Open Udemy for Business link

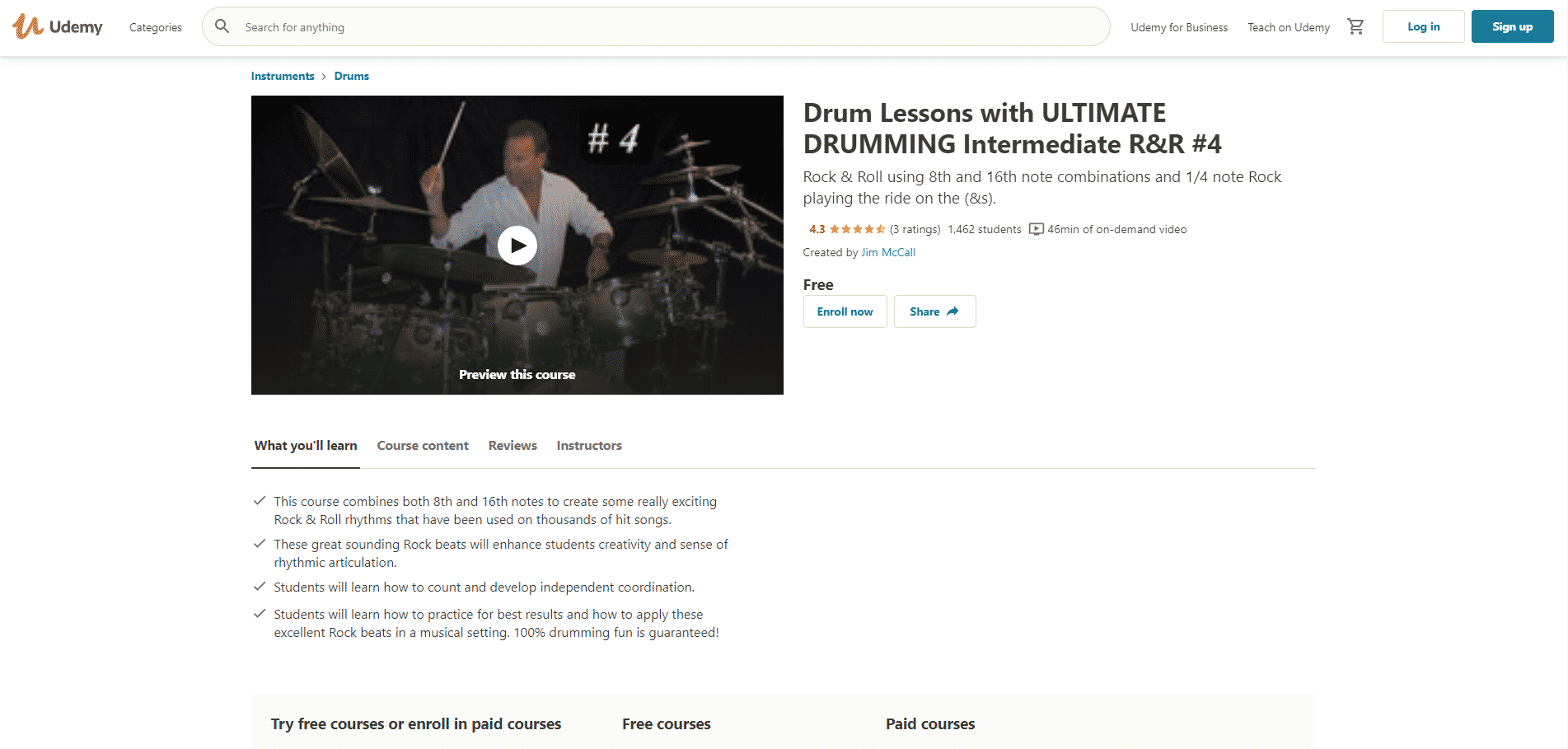click(x=1179, y=27)
